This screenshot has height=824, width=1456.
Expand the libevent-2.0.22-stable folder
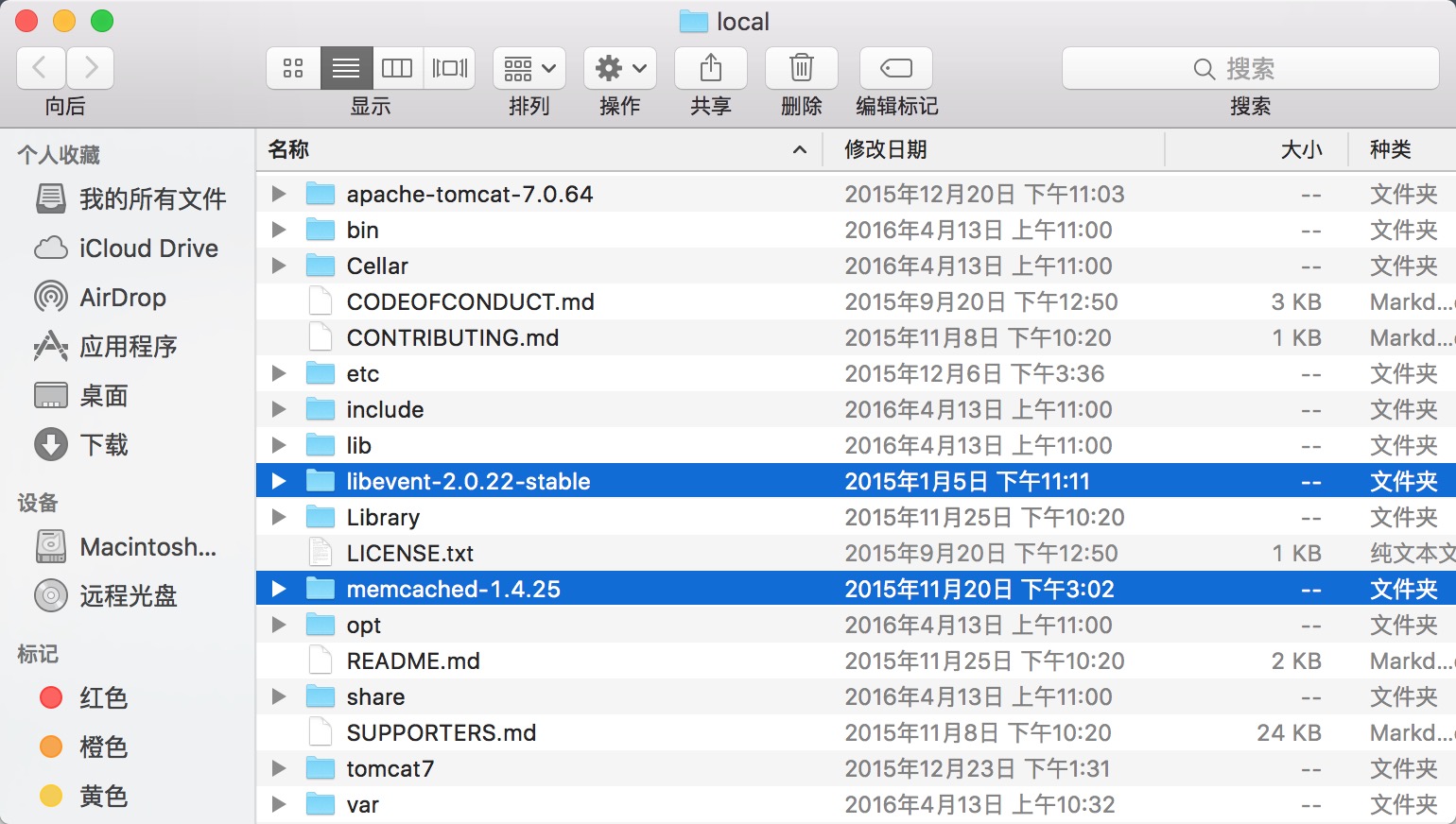(x=279, y=481)
